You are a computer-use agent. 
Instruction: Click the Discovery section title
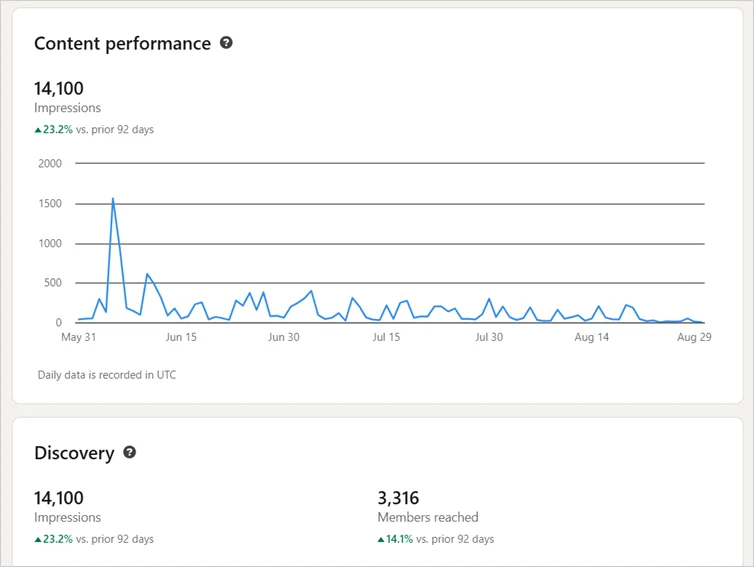74,453
